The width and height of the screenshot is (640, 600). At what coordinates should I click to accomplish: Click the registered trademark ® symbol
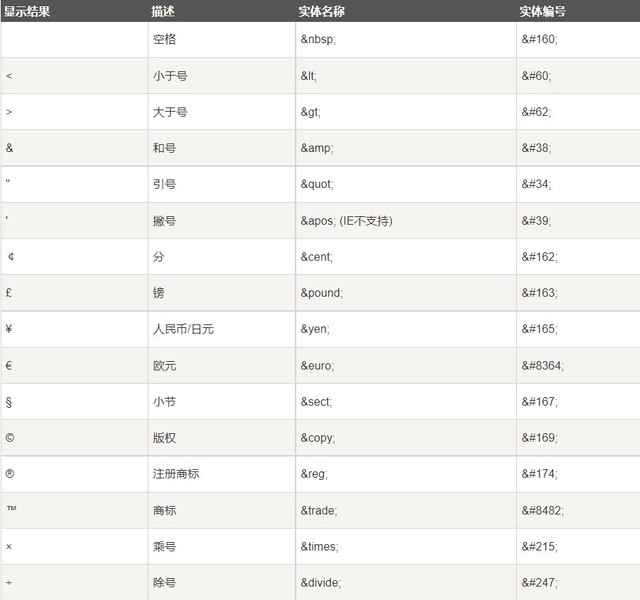pos(10,473)
